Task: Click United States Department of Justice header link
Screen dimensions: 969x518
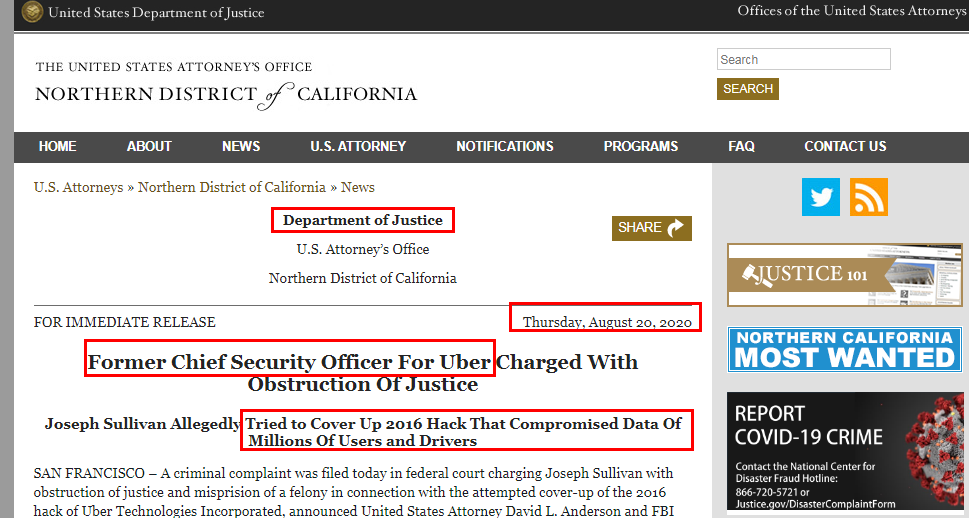Action: 156,12
